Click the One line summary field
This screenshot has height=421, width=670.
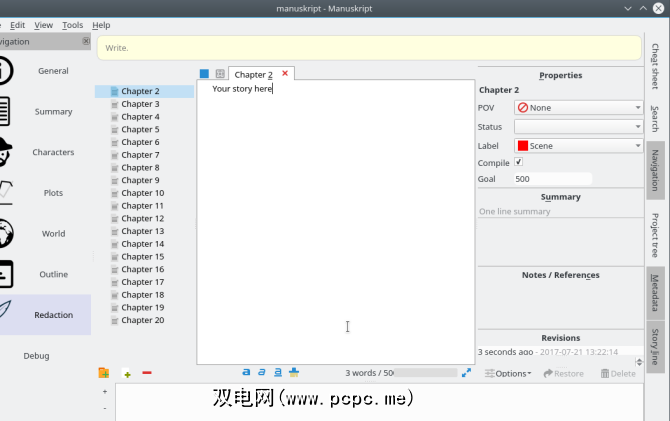pyautogui.click(x=561, y=212)
